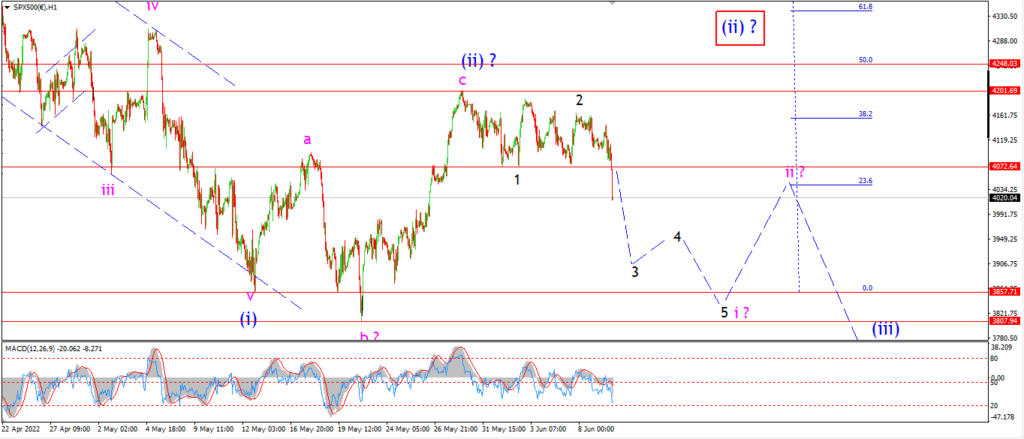Click the pink 'c' wave label at peak
The image size is (1024, 439).
click(462, 80)
